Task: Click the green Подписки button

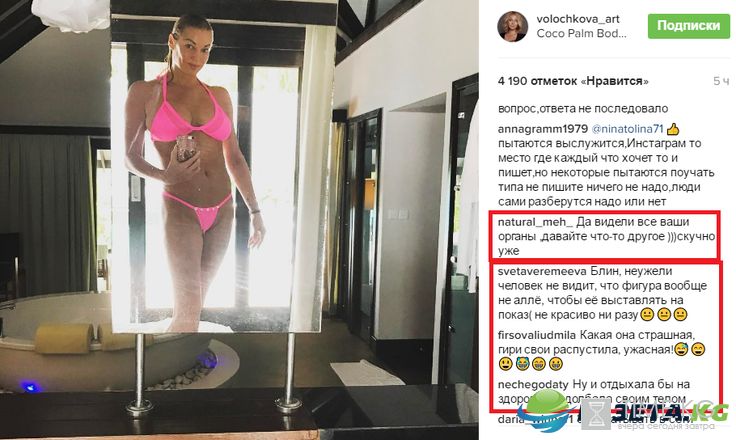Action: point(688,26)
